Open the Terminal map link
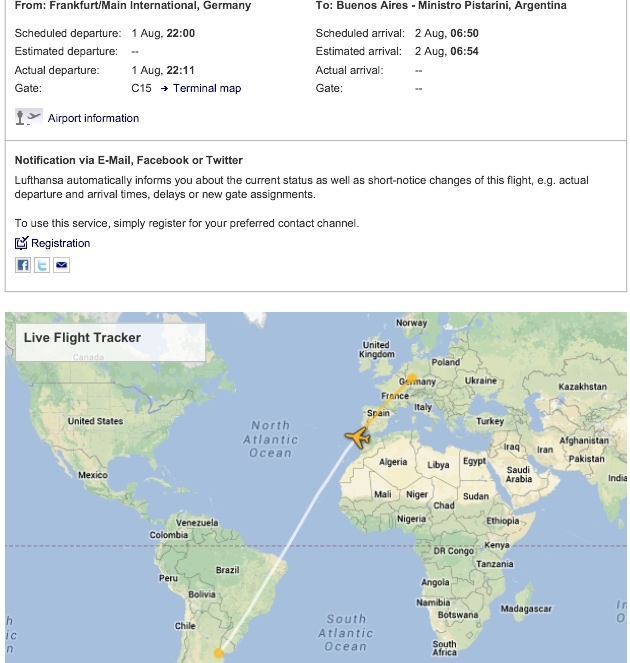 pyautogui.click(x=207, y=88)
